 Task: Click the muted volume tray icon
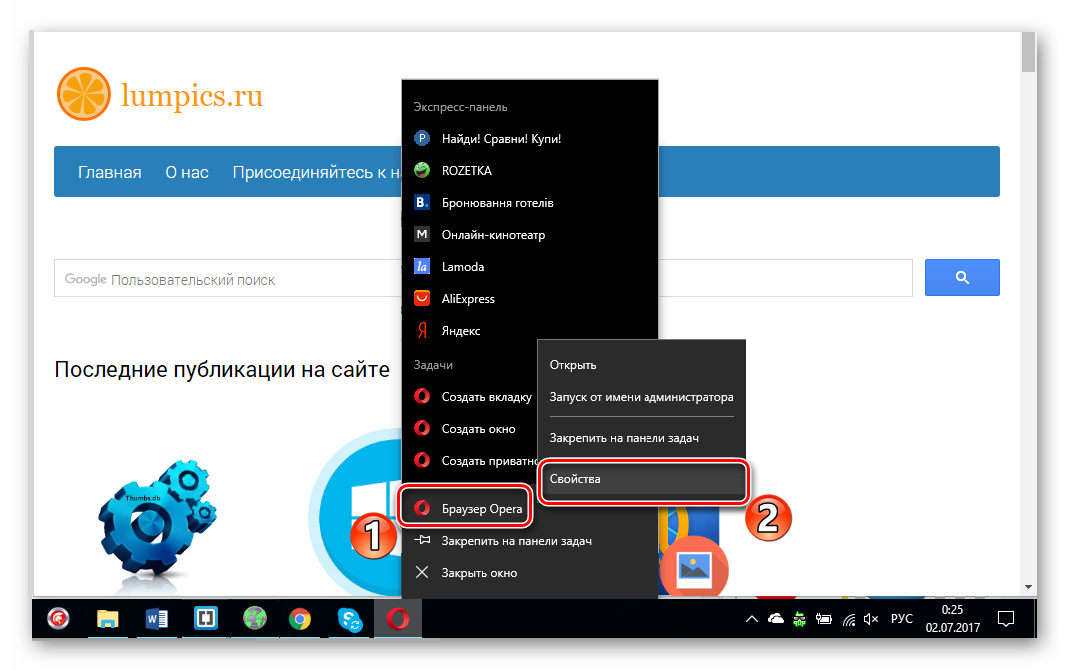click(x=871, y=619)
